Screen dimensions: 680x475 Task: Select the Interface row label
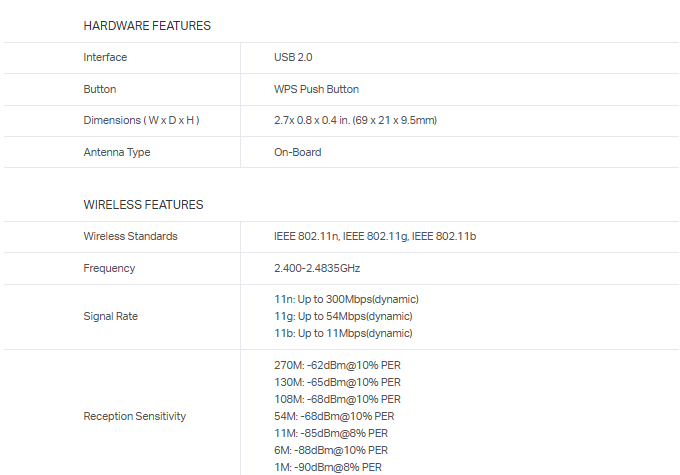tap(105, 58)
